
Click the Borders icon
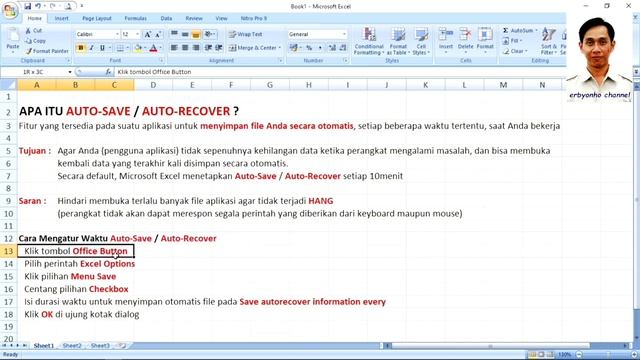click(120, 48)
